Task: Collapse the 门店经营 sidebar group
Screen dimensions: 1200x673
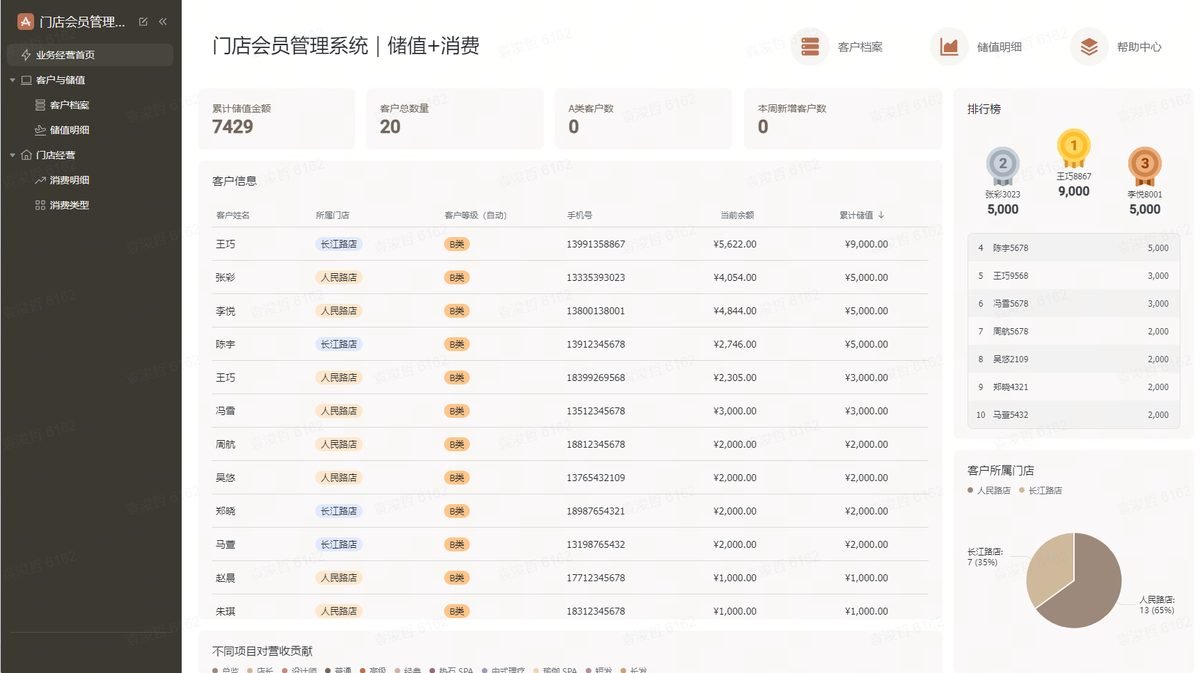Action: click(x=12, y=155)
